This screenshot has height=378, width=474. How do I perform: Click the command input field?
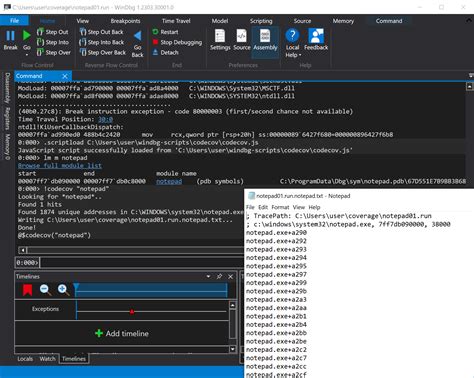click(142, 263)
